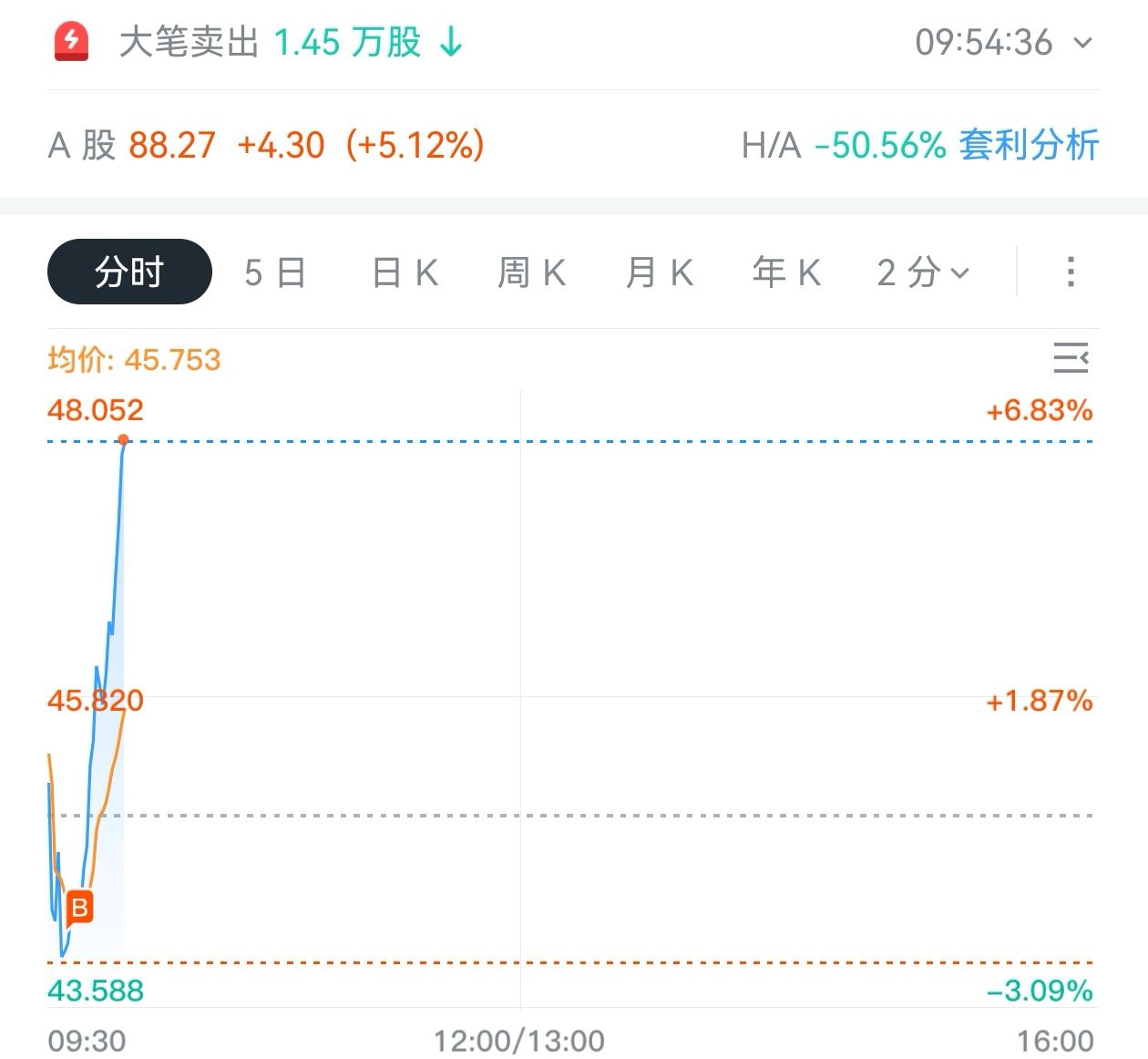The height and width of the screenshot is (1059, 1148).
Task: Show the 周K chart view
Action: tap(532, 272)
